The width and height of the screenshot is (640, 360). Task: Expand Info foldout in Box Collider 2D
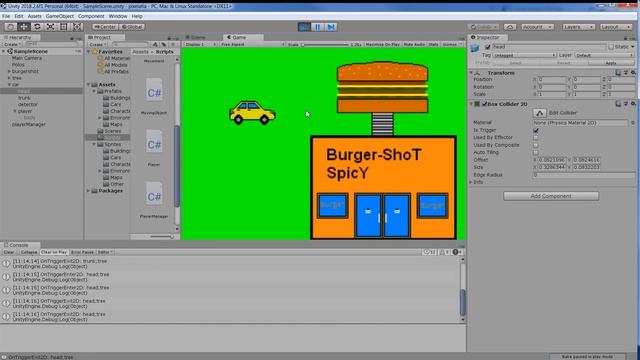coord(471,182)
